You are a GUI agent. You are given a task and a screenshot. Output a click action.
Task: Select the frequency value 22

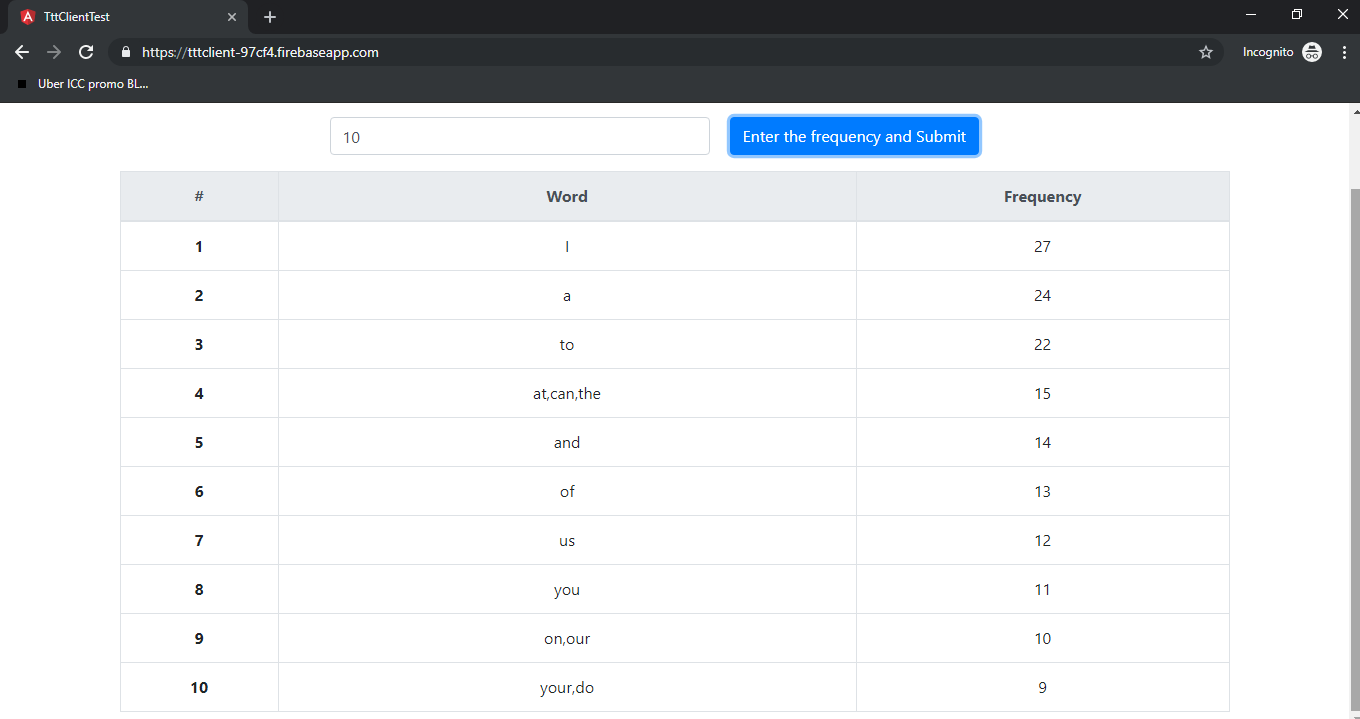coord(1042,344)
